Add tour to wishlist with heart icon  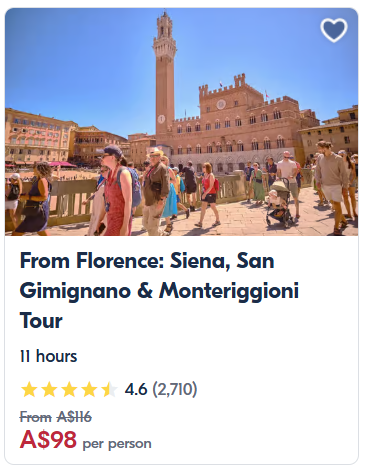click(334, 30)
